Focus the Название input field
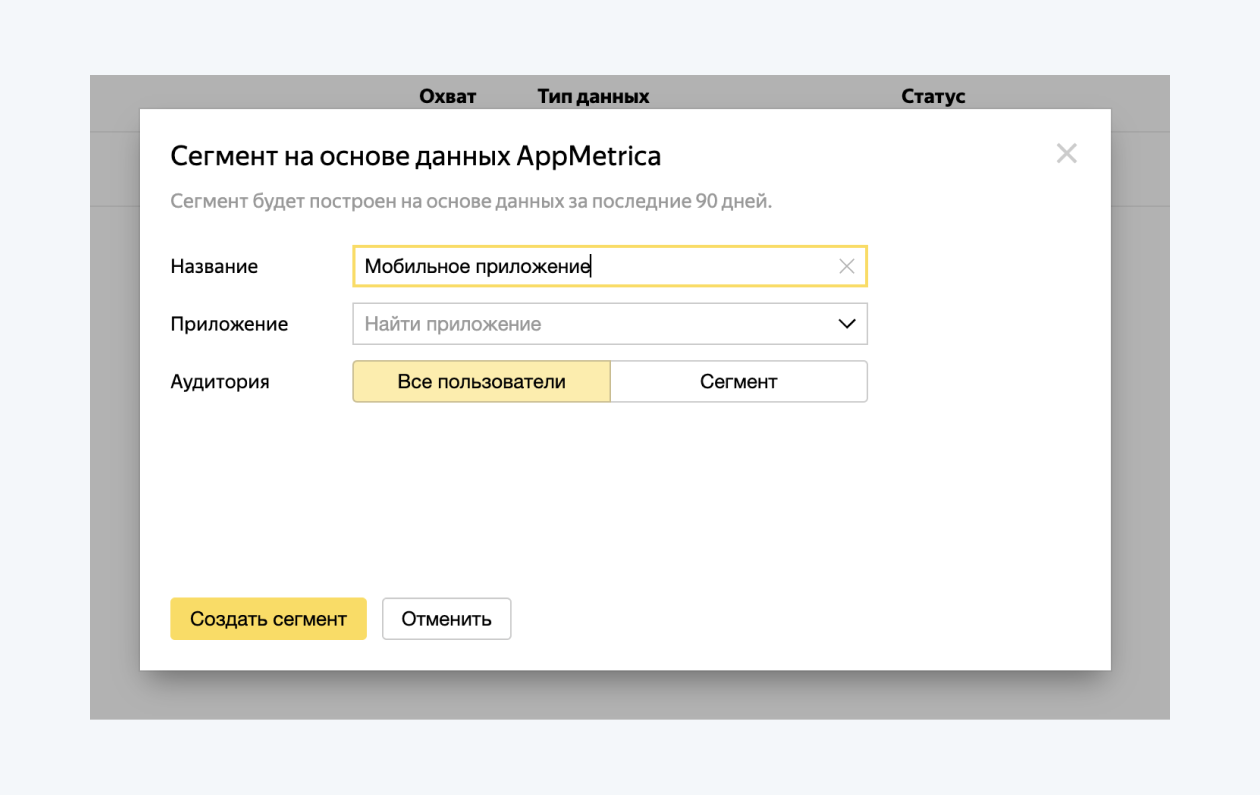Image resolution: width=1260 pixels, height=795 pixels. tap(610, 266)
